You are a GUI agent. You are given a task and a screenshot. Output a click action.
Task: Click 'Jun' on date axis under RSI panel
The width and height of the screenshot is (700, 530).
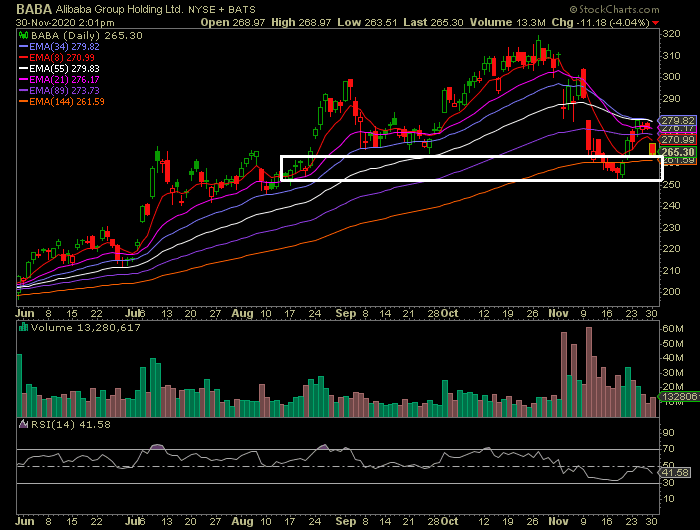pos(25,522)
